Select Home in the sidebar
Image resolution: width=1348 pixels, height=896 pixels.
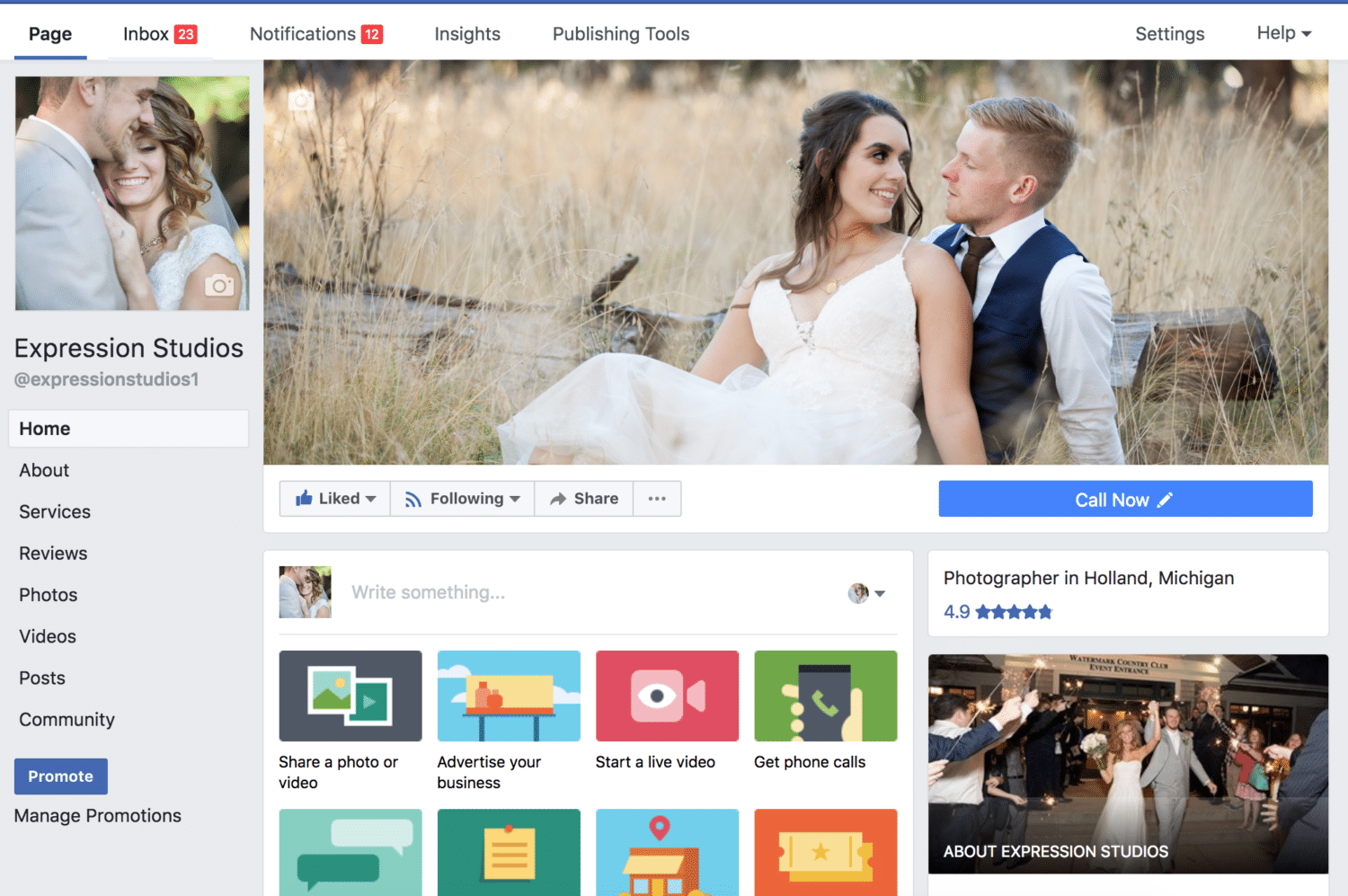point(129,429)
